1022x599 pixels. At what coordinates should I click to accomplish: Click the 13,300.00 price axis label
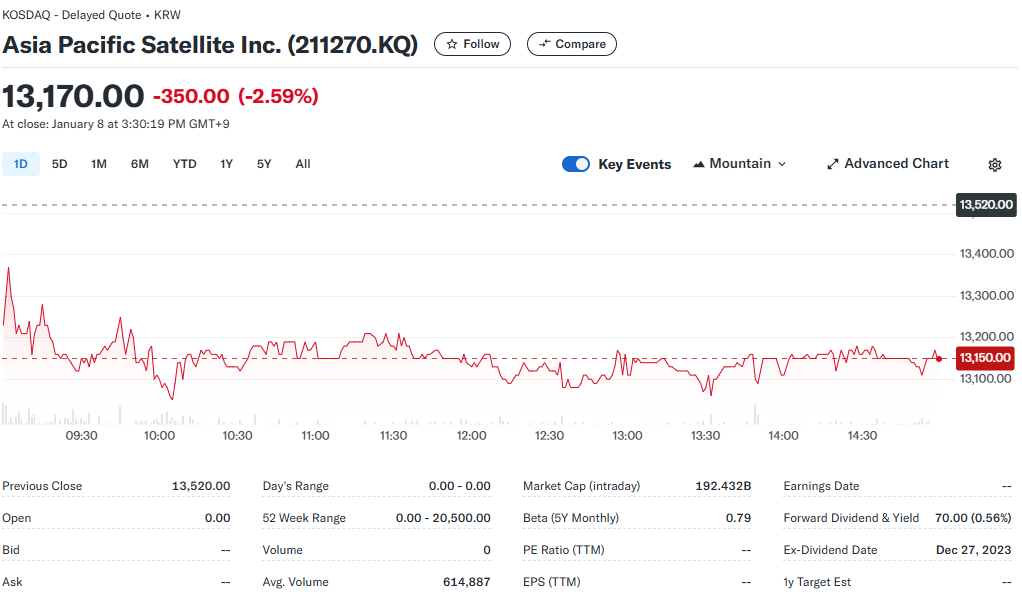[x=987, y=296]
